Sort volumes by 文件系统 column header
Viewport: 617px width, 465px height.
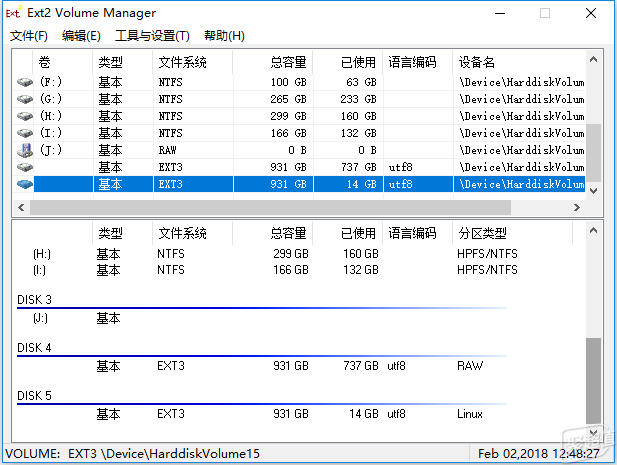182,62
